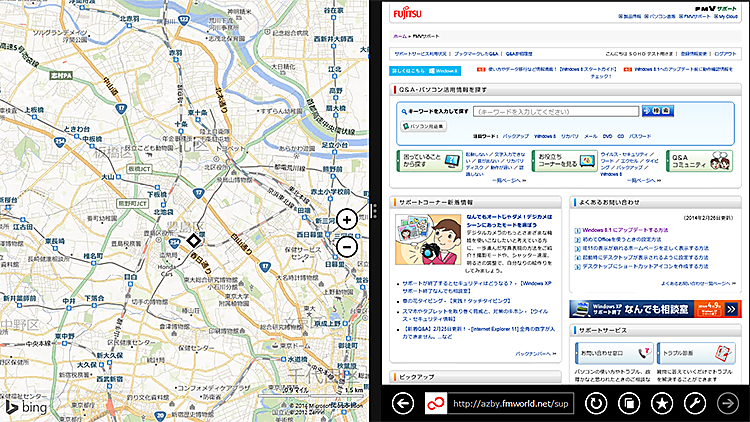
Task: Open the お問い合わせ窓口 contact tile
Action: click(x=614, y=353)
